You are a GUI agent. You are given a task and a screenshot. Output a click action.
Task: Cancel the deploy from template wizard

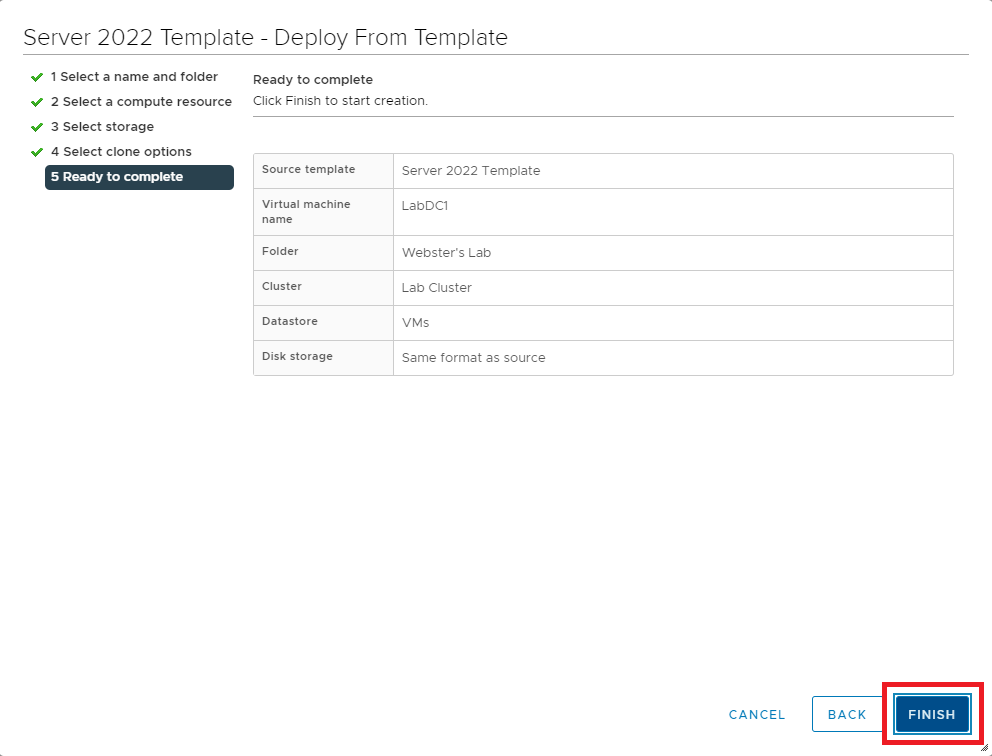click(x=757, y=714)
